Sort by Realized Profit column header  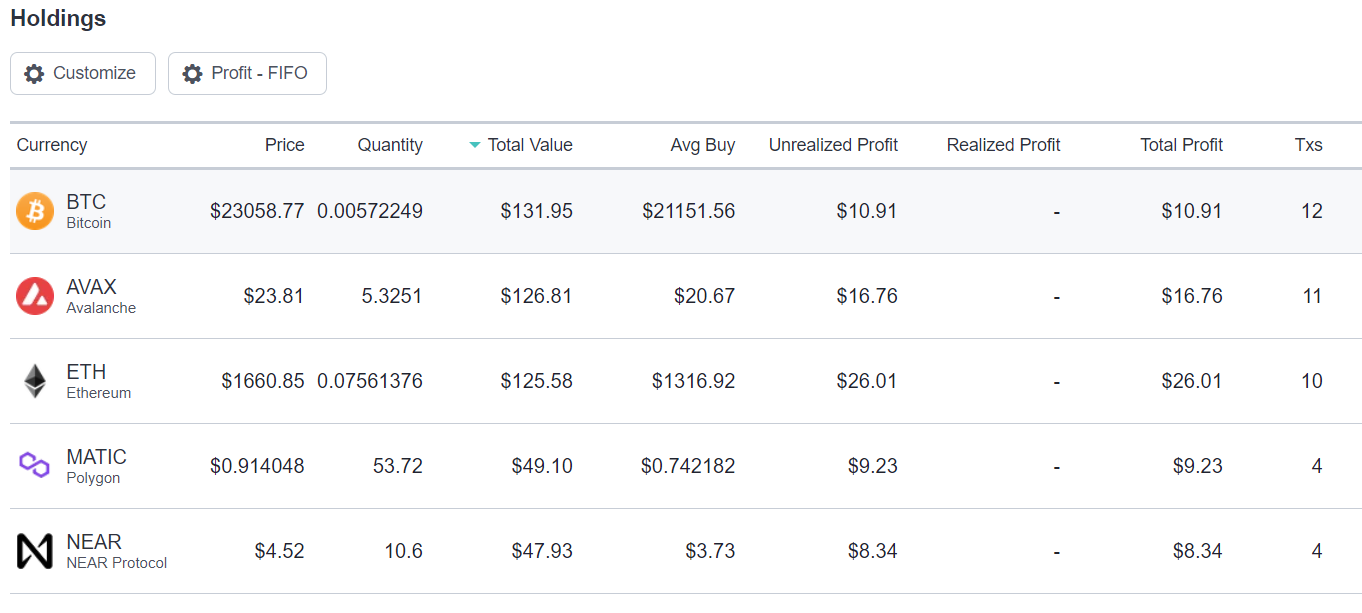point(1003,145)
